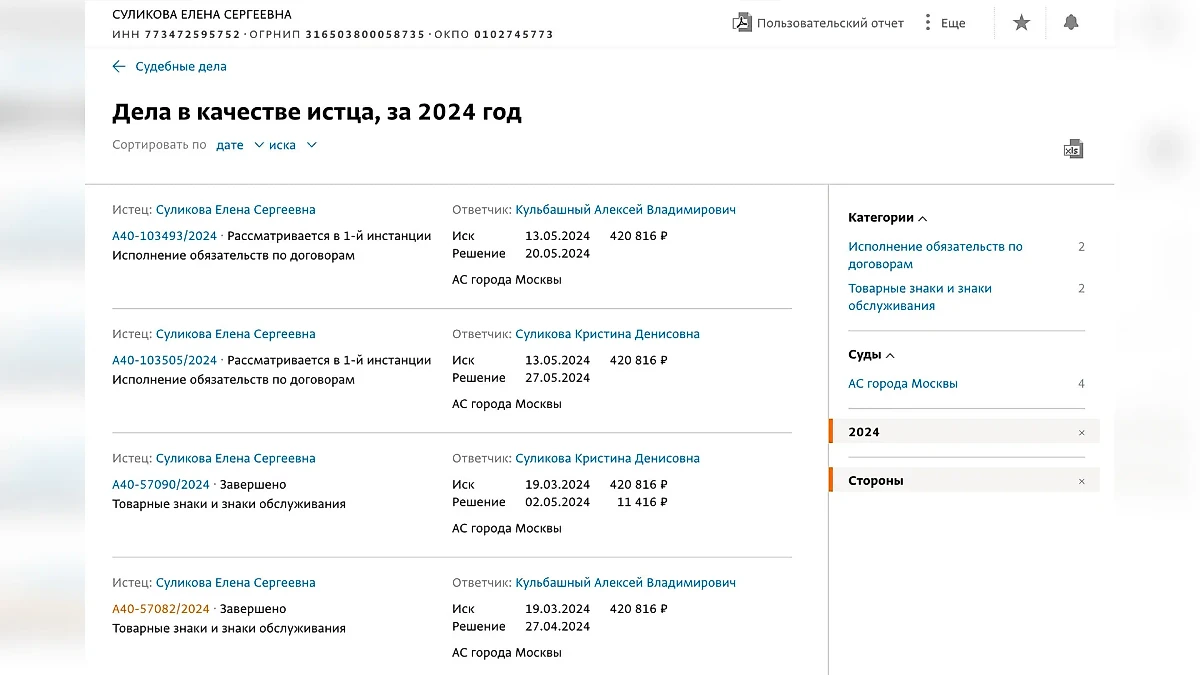Open the Еще three-dots menu
1200x675 pixels.
tap(945, 23)
